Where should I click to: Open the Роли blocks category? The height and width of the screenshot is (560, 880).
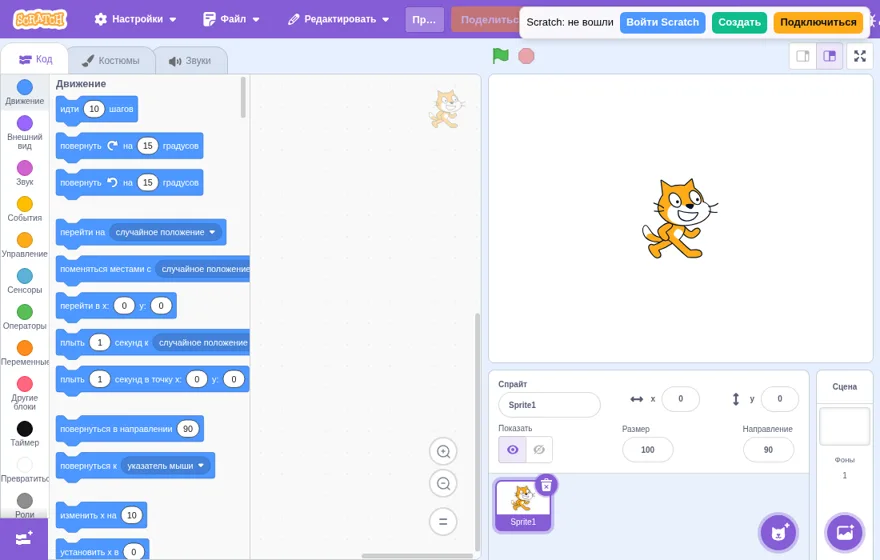[x=25, y=505]
